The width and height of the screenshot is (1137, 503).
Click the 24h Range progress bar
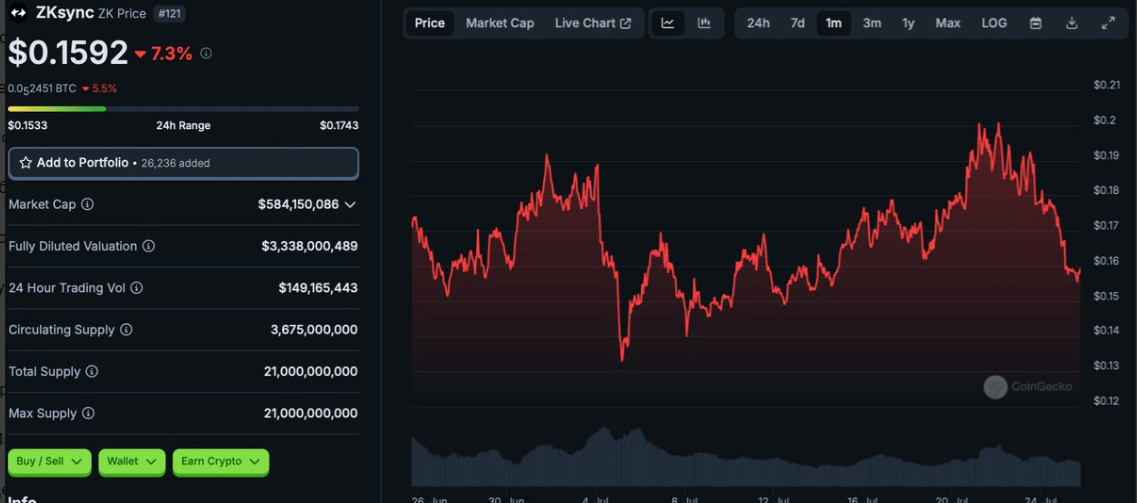(183, 109)
